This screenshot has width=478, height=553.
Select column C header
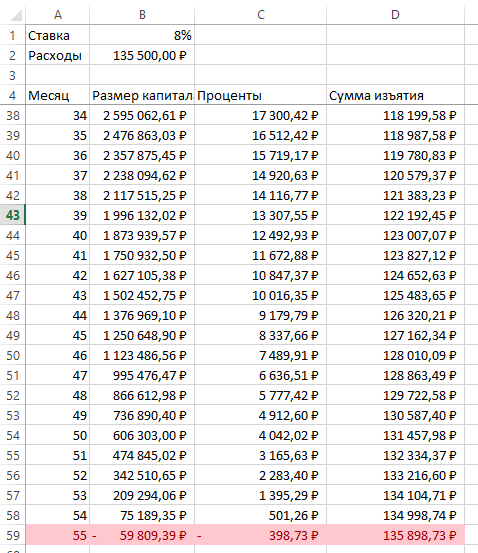point(260,15)
